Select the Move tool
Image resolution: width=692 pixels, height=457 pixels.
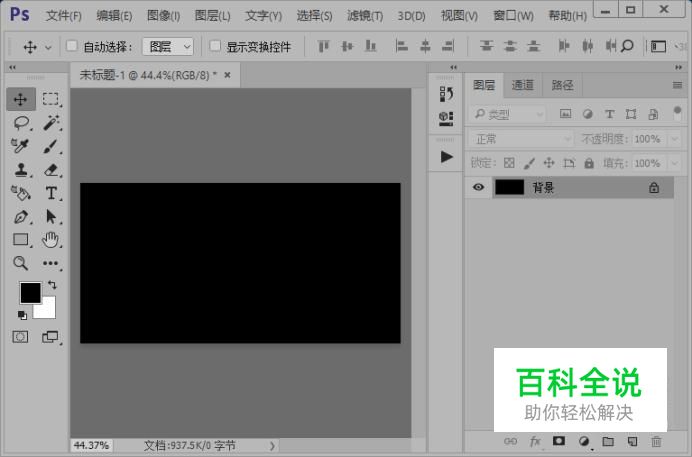coord(21,99)
